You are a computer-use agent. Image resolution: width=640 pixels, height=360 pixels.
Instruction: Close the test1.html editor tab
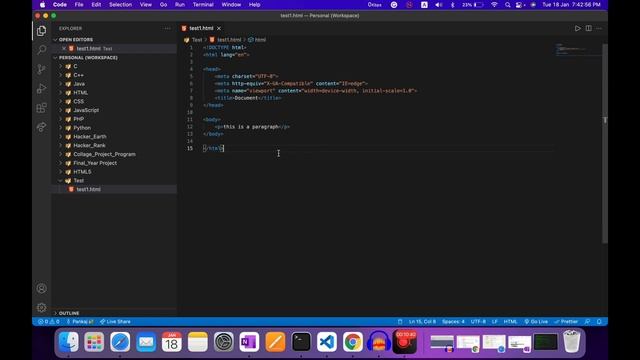point(219,28)
